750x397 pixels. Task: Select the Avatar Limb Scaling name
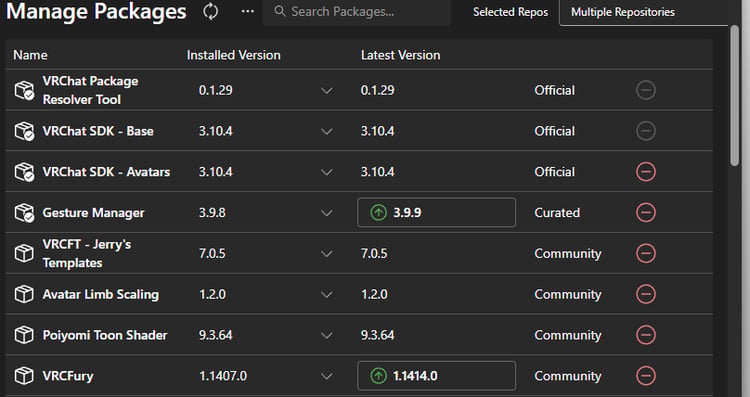click(100, 294)
